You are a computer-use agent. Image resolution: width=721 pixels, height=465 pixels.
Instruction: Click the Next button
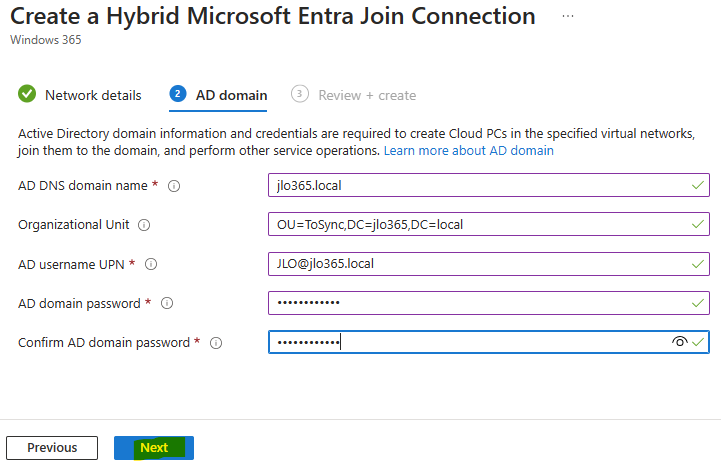(x=154, y=448)
